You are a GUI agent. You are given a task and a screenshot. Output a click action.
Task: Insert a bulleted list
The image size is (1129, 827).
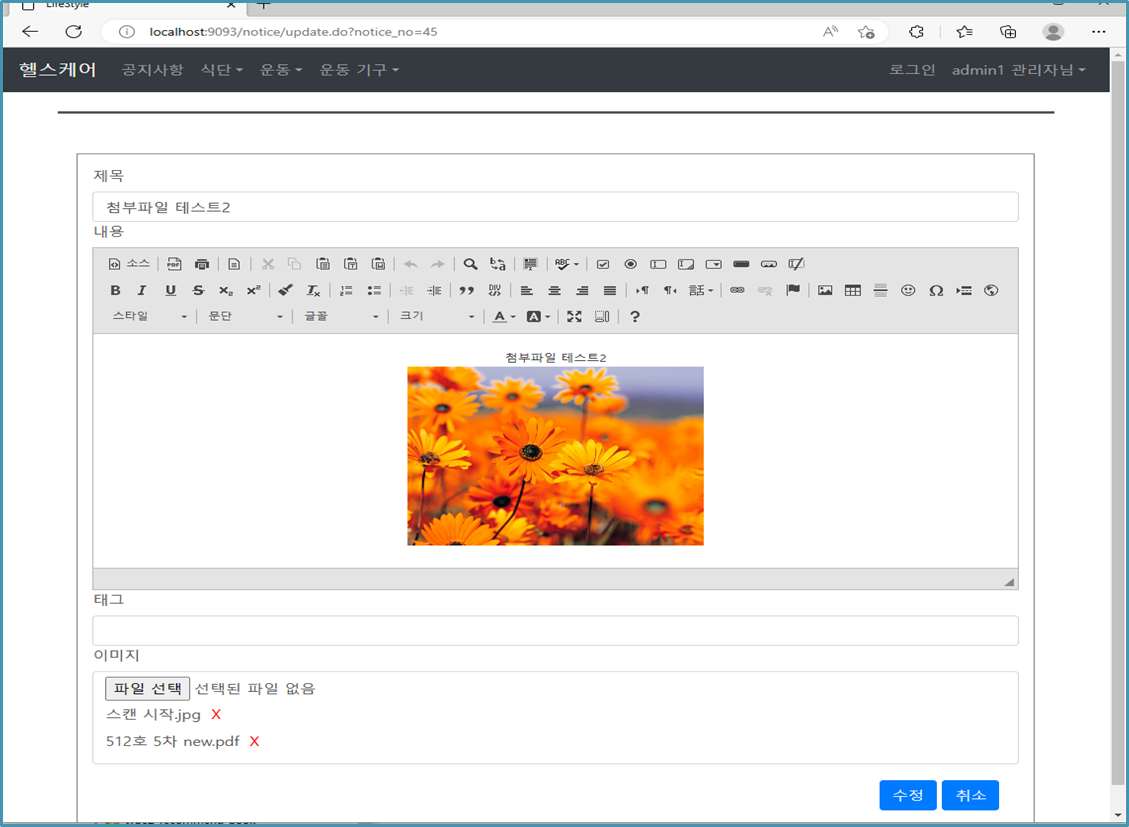[x=374, y=290]
